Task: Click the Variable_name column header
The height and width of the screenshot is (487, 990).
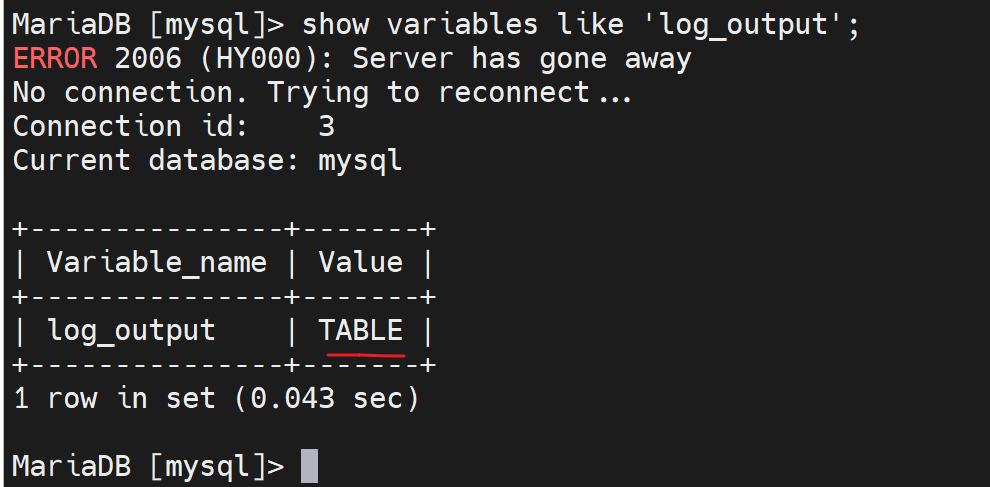Action: pos(157,263)
